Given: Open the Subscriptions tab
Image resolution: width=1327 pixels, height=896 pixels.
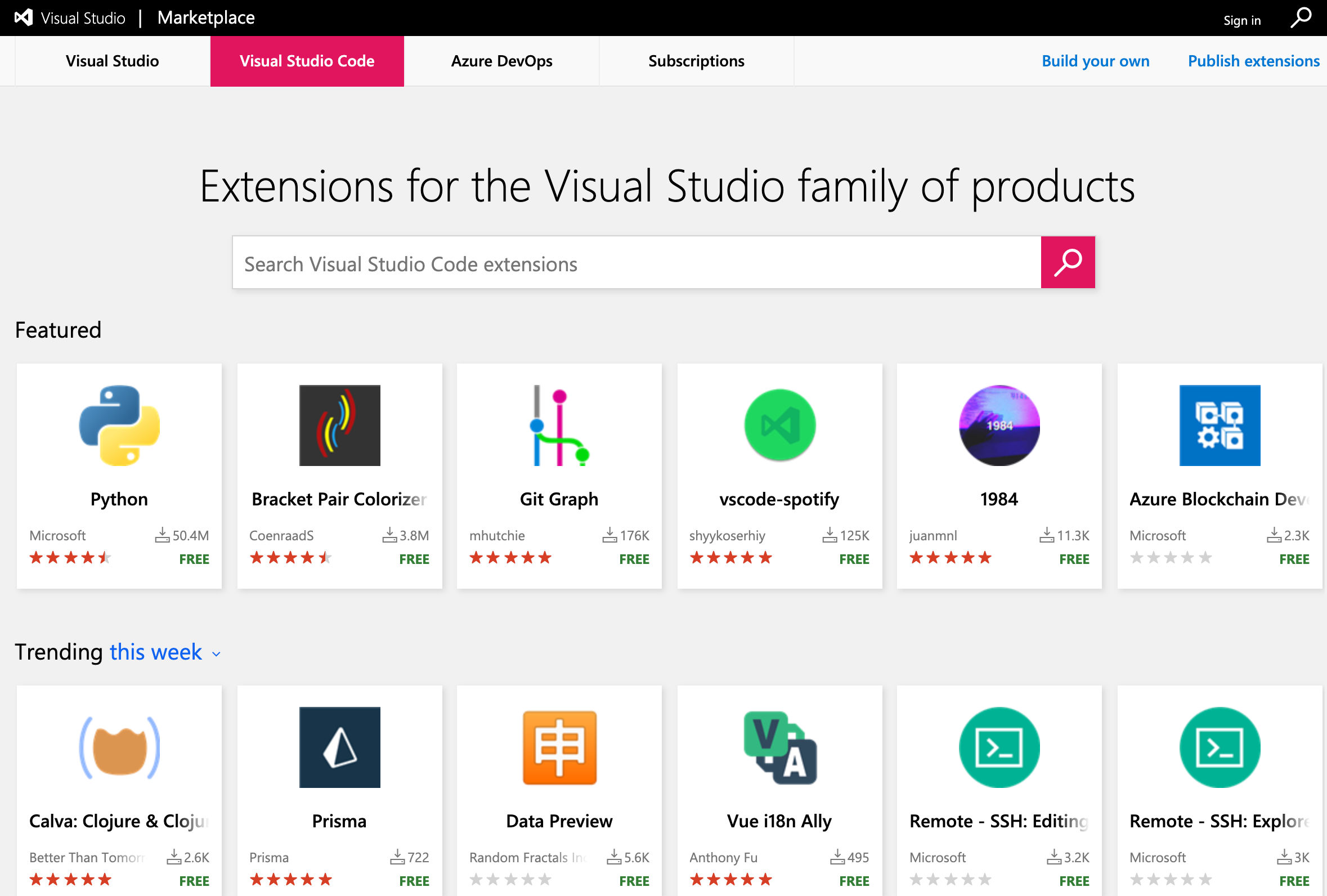Looking at the screenshot, I should [x=697, y=61].
